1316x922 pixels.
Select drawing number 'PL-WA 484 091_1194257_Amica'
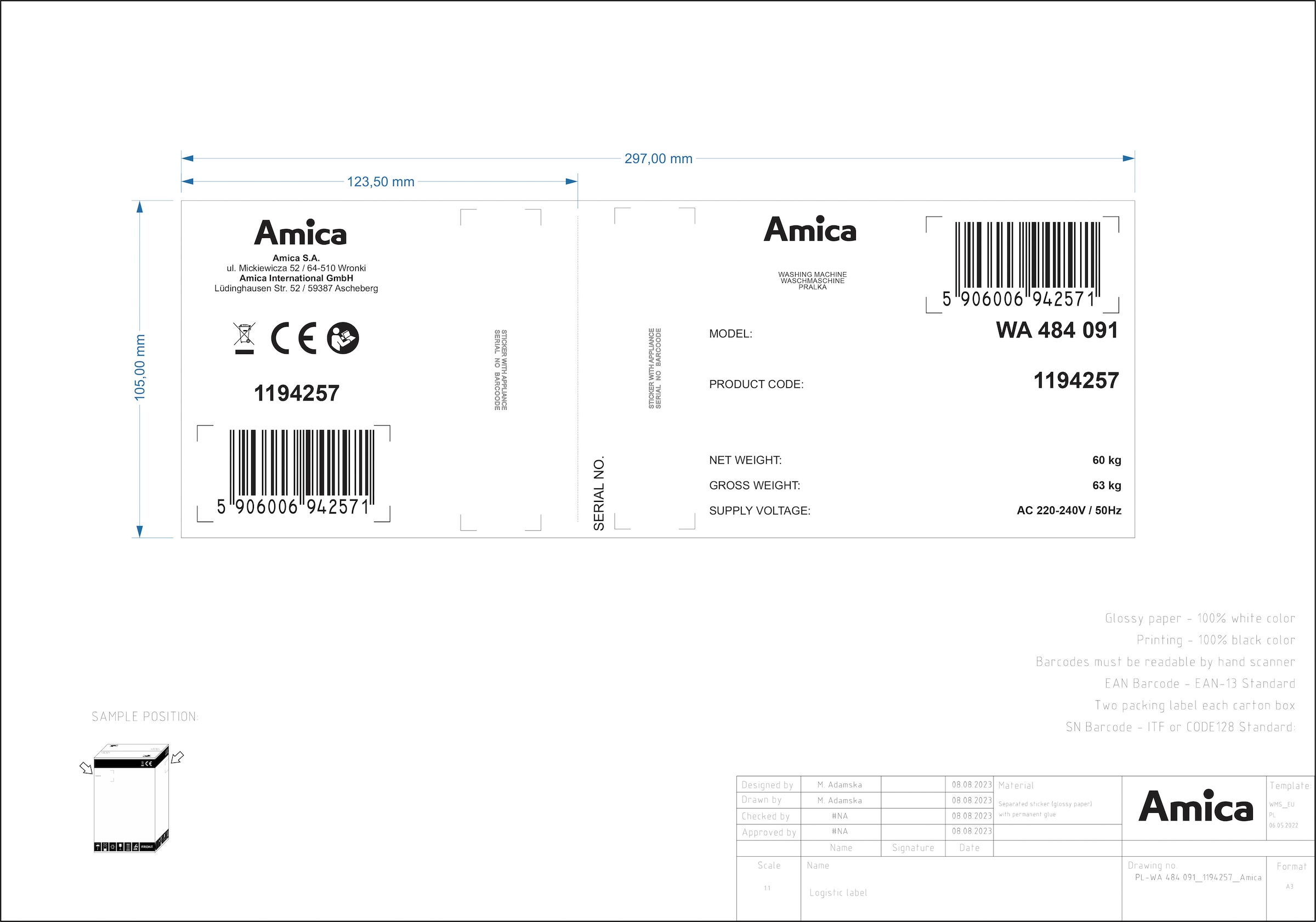(1198, 877)
